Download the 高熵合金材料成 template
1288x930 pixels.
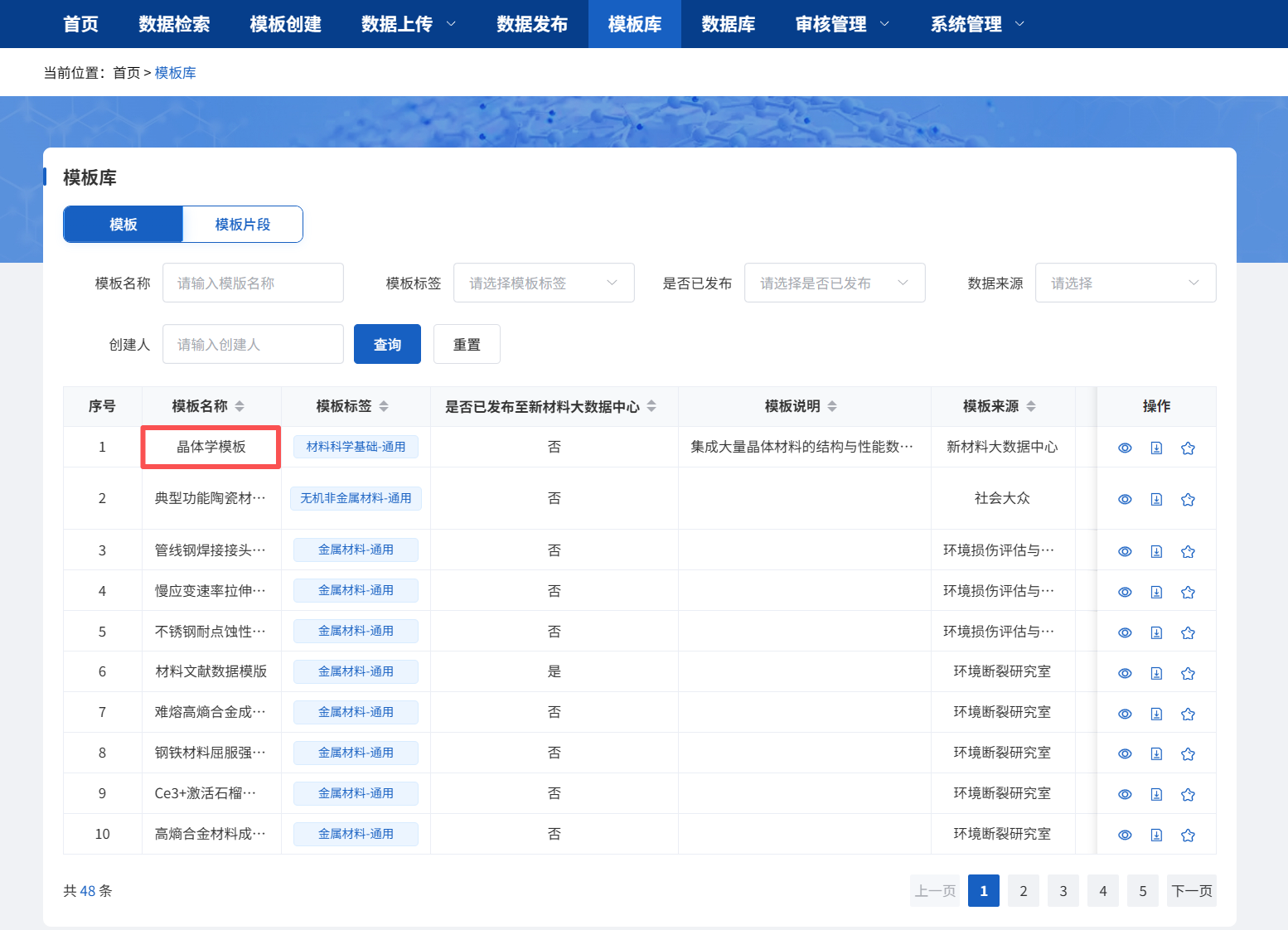(x=1156, y=835)
